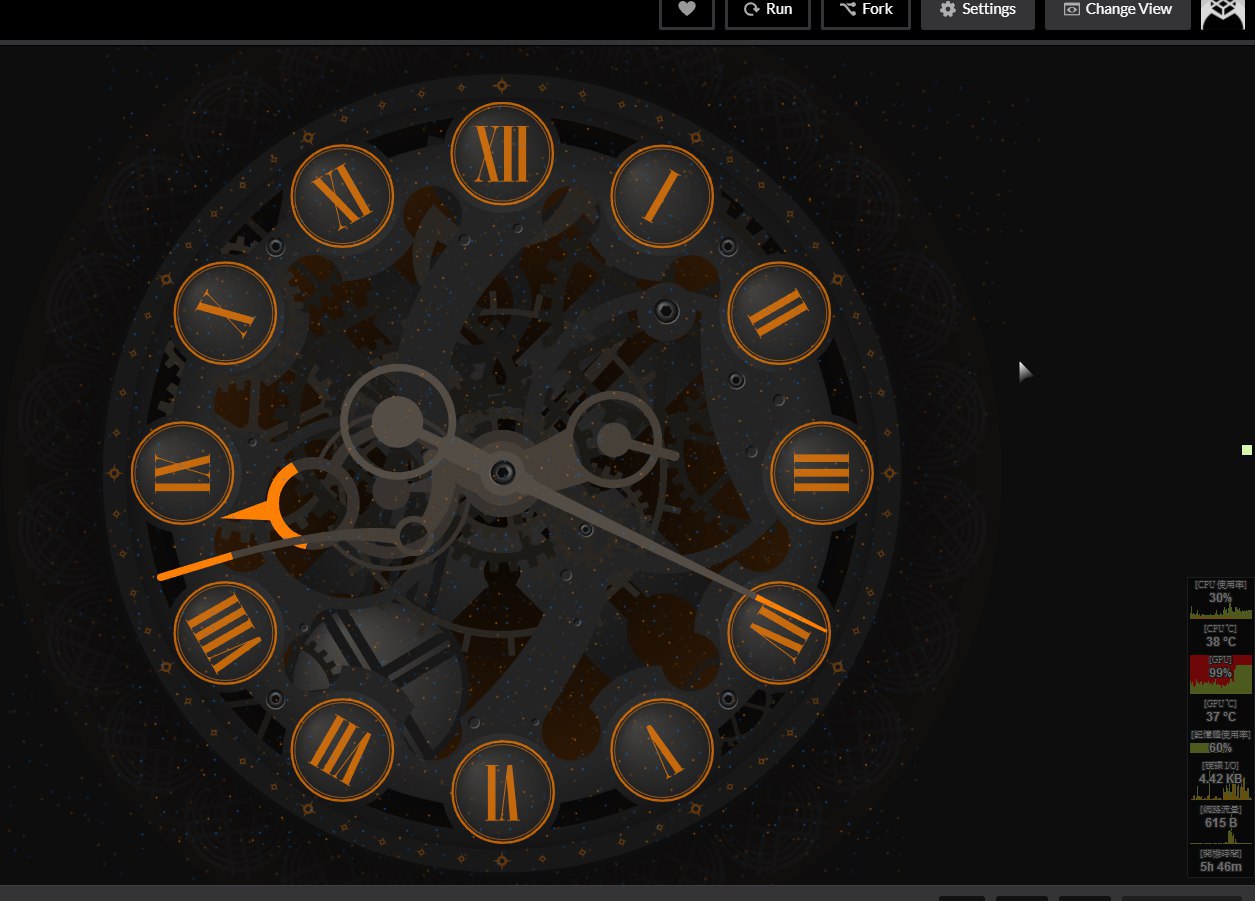Click the IX numeral dial on the clock
This screenshot has width=1255, height=901.
[182, 473]
